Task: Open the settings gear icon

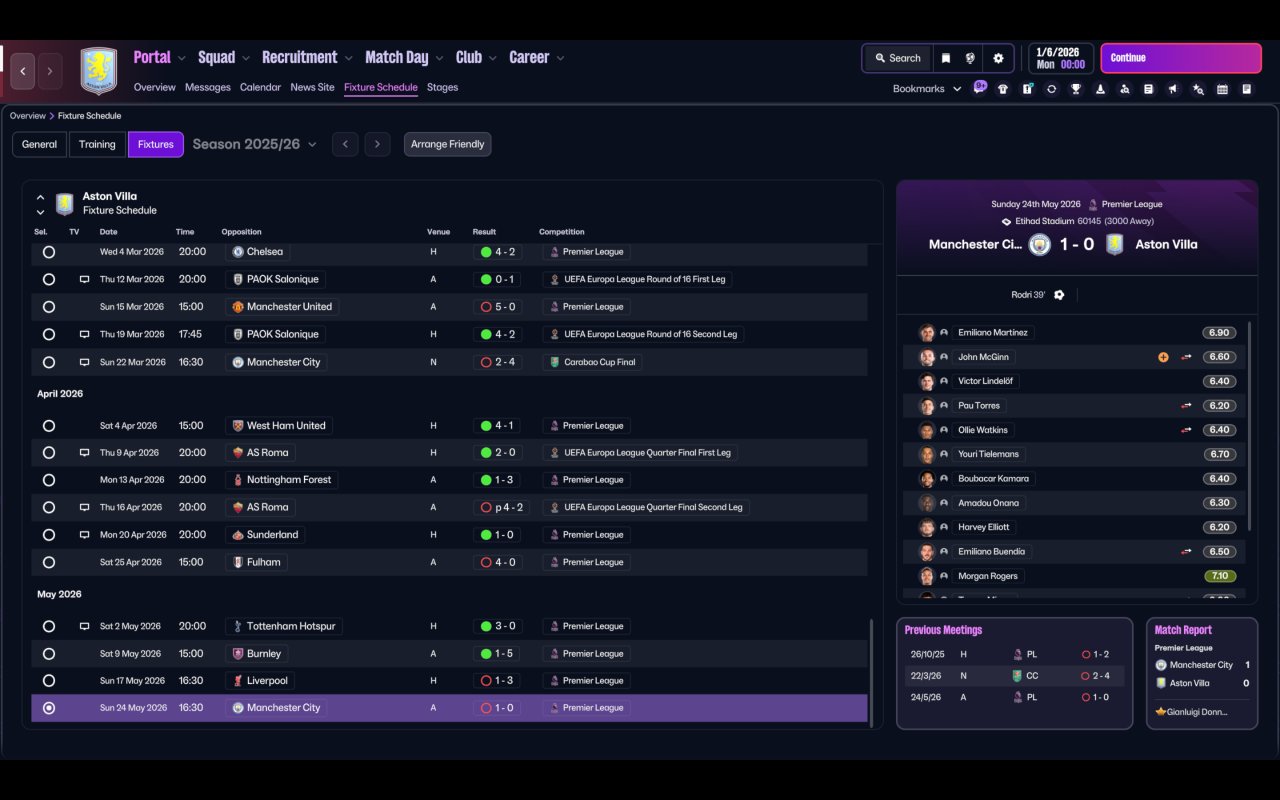Action: click(998, 58)
